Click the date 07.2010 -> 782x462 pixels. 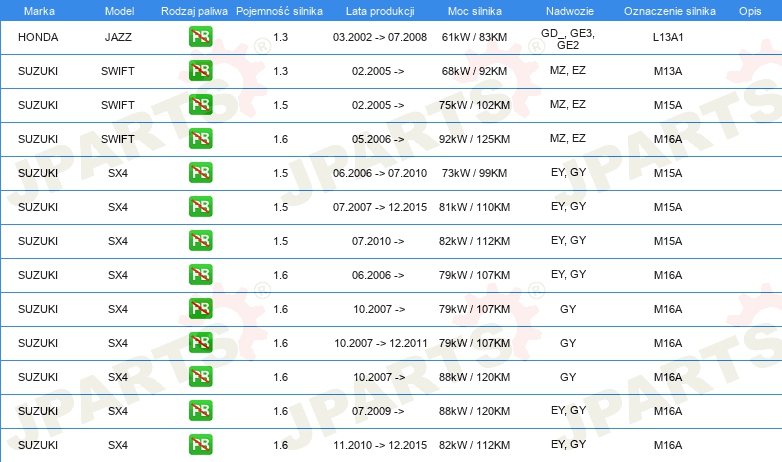point(378,241)
